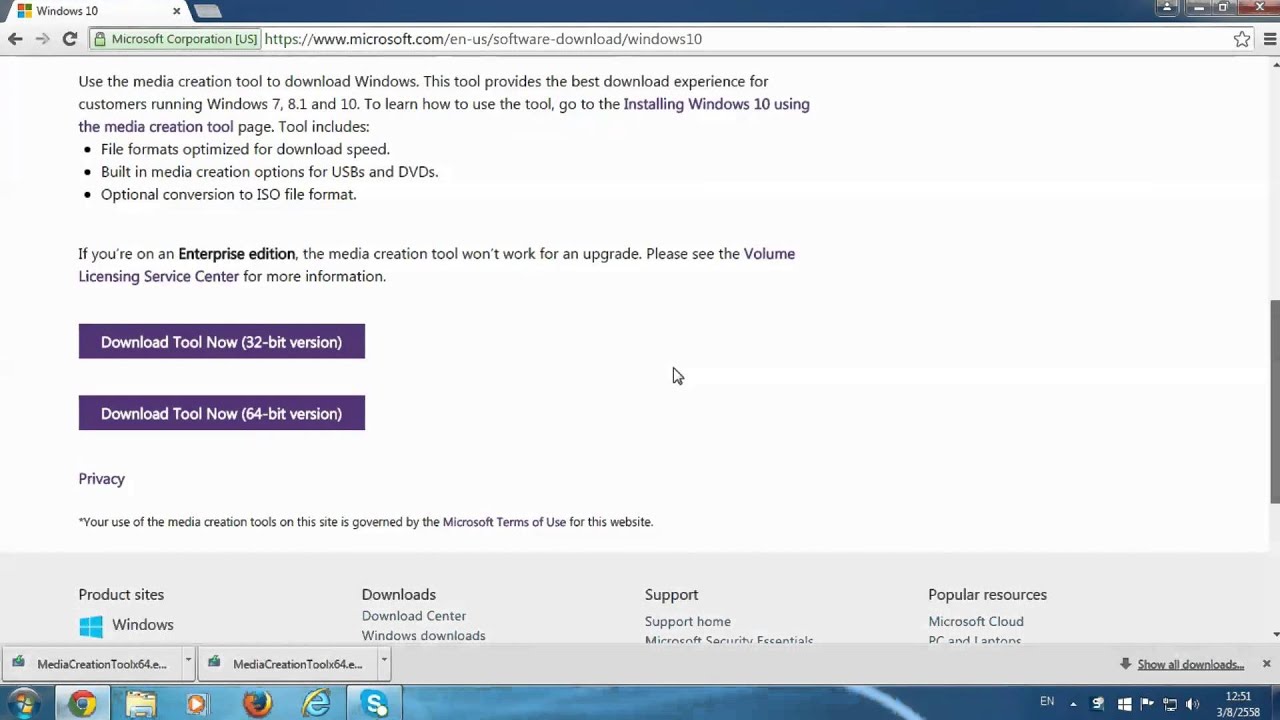Open the Chrome menu icon at the address bar's right
Screen dimensions: 1280x720
[x=1269, y=39]
